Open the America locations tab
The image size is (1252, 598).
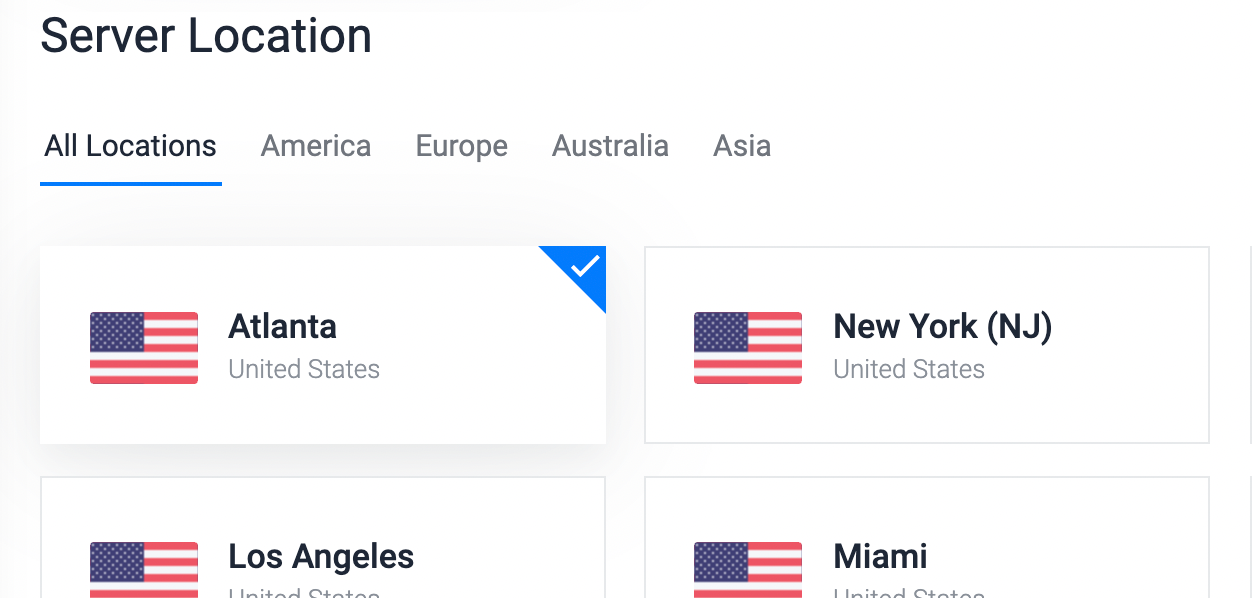[x=316, y=146]
